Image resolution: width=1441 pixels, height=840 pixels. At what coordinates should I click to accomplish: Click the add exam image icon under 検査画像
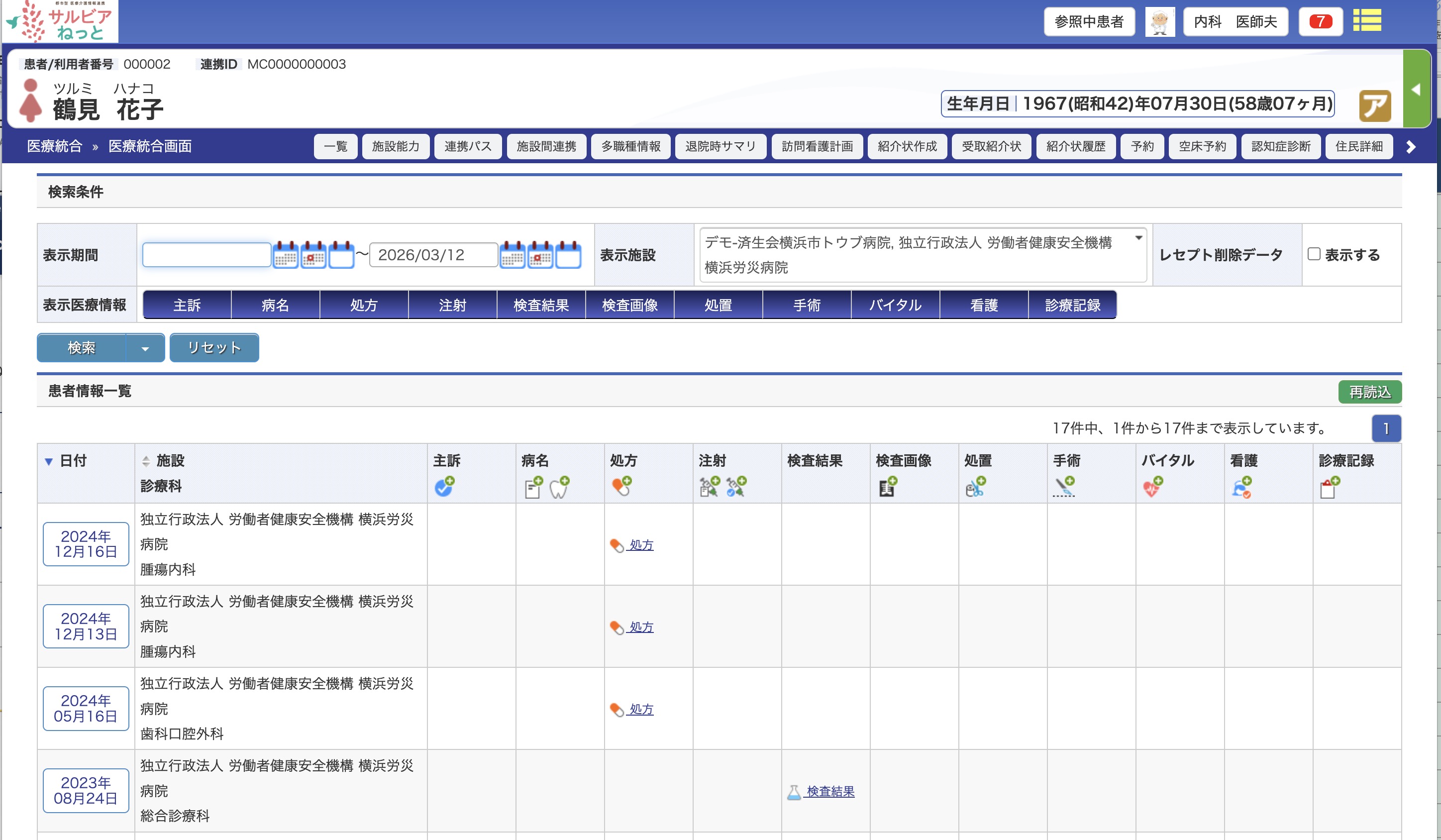[888, 487]
